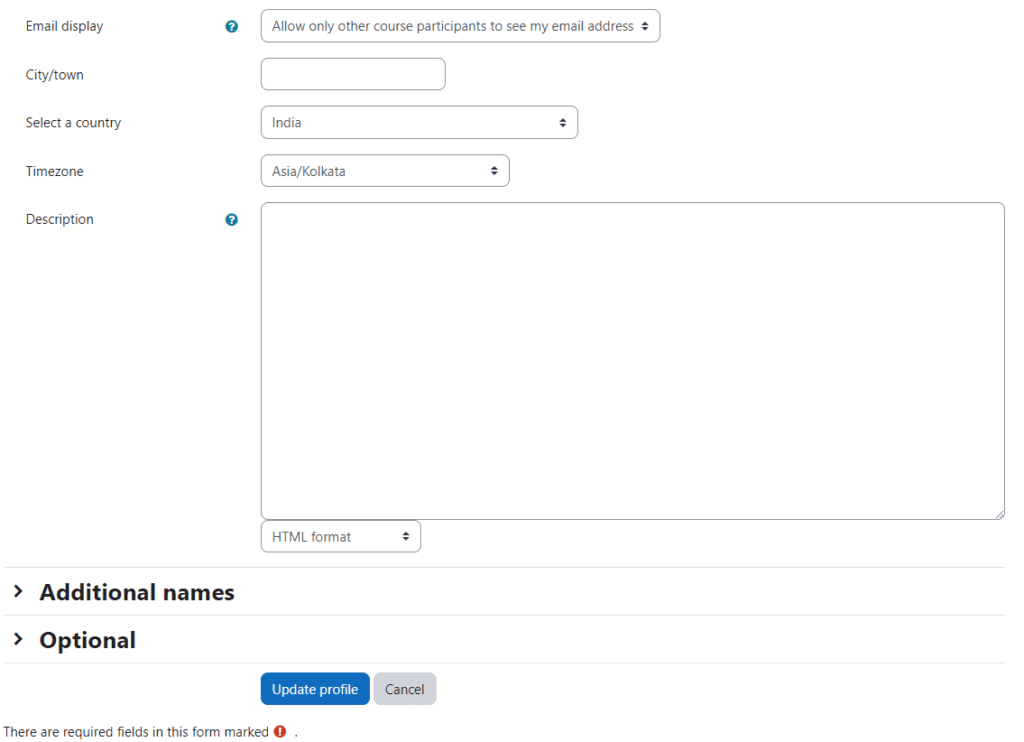Click the Email display help icon
1024x742 pixels.
point(232,27)
